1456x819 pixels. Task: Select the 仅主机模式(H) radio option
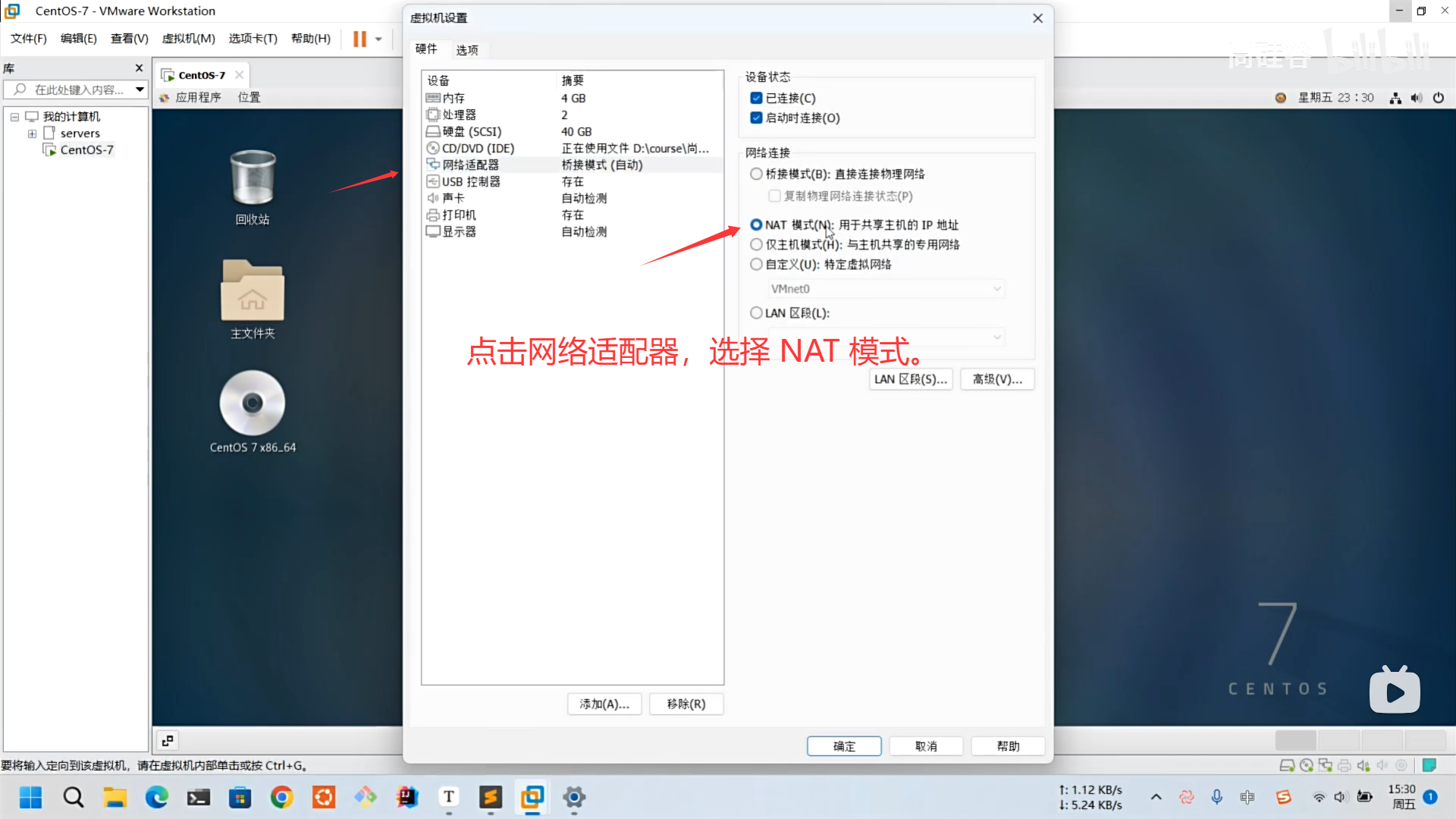click(756, 244)
